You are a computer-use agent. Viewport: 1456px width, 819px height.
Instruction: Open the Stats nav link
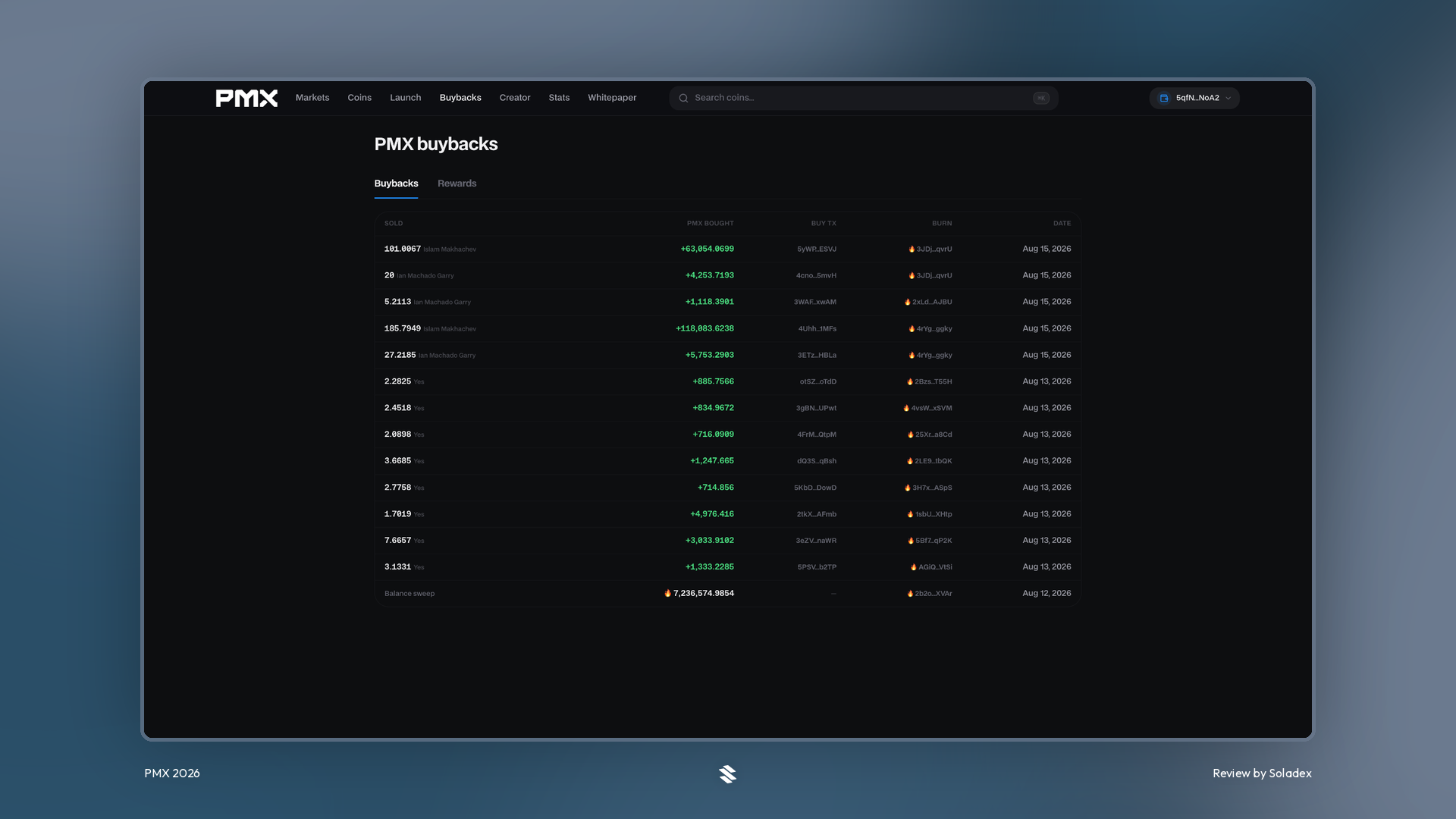[x=559, y=98]
